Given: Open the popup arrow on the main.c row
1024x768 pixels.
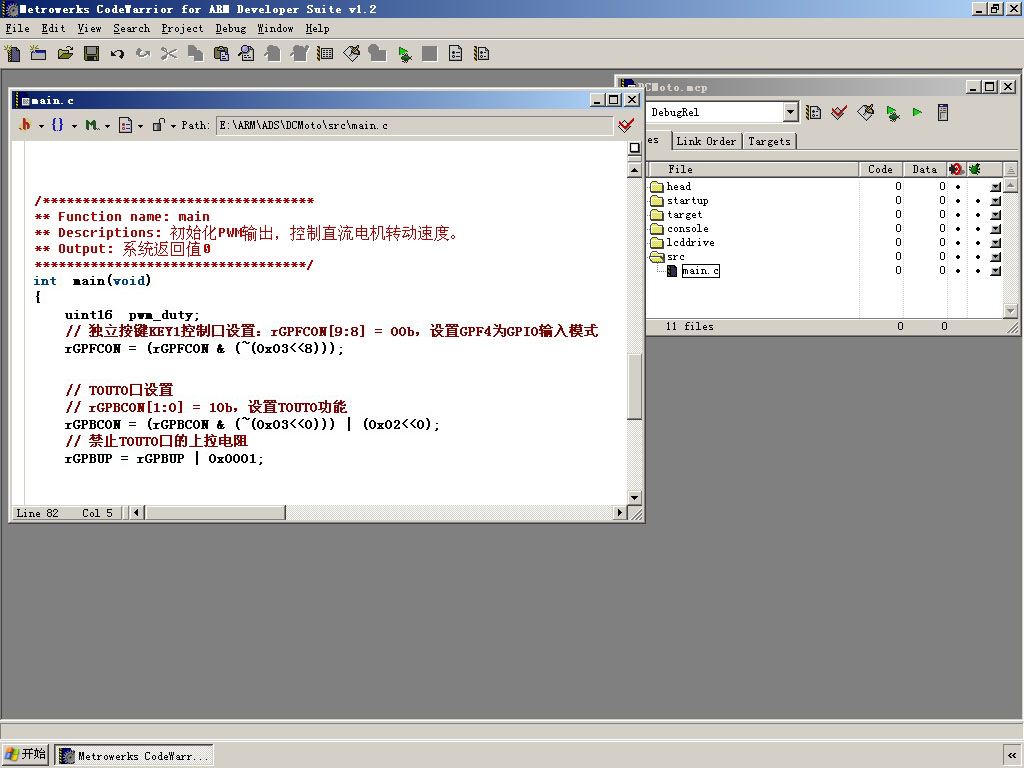Looking at the screenshot, I should [x=995, y=271].
